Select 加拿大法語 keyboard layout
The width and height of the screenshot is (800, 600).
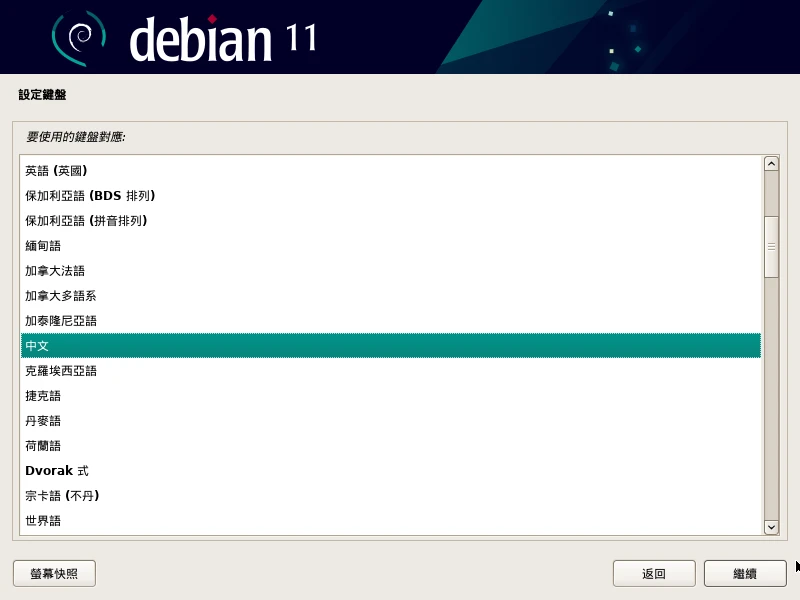click(55, 271)
